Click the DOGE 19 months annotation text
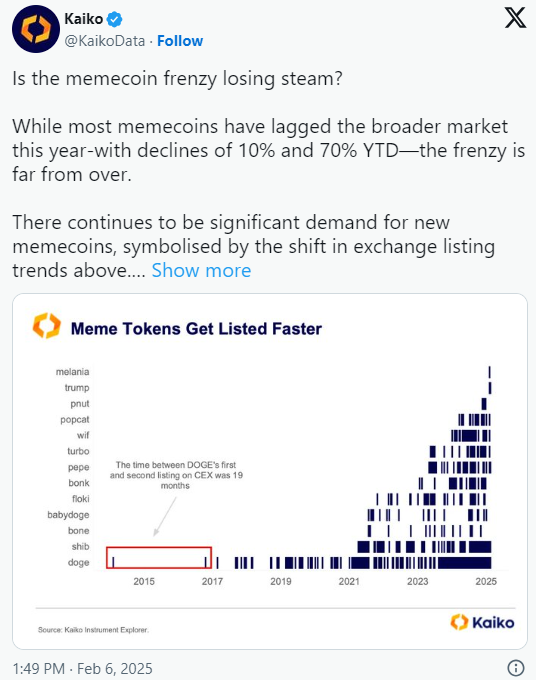The image size is (536, 682). [x=176, y=475]
